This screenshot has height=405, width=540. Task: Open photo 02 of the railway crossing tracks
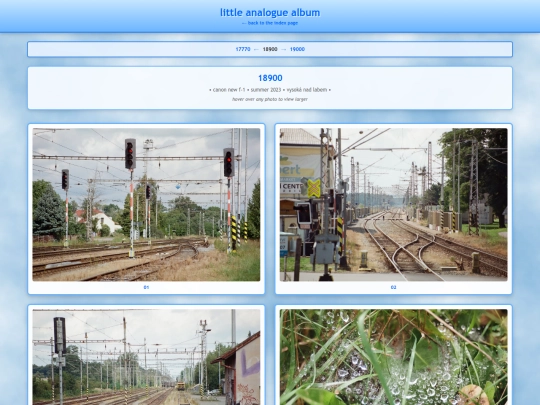coord(394,205)
